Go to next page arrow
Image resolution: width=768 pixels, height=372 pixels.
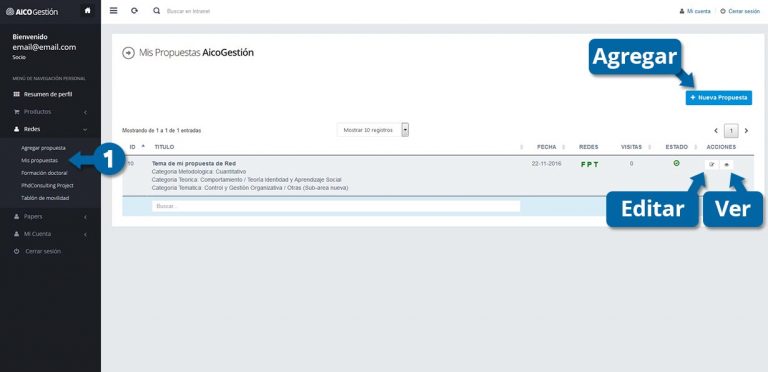[x=746, y=131]
